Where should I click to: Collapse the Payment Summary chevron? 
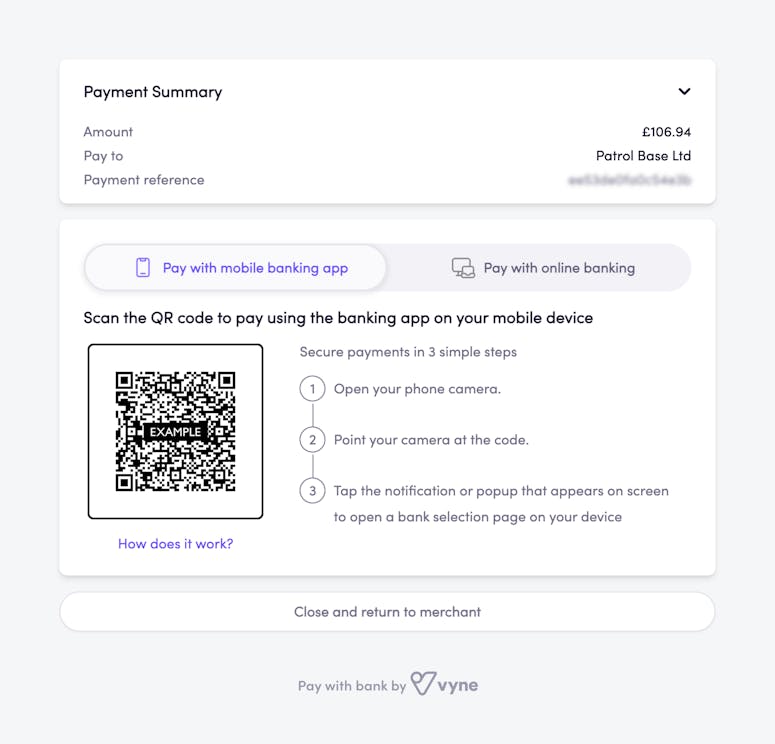coord(684,91)
